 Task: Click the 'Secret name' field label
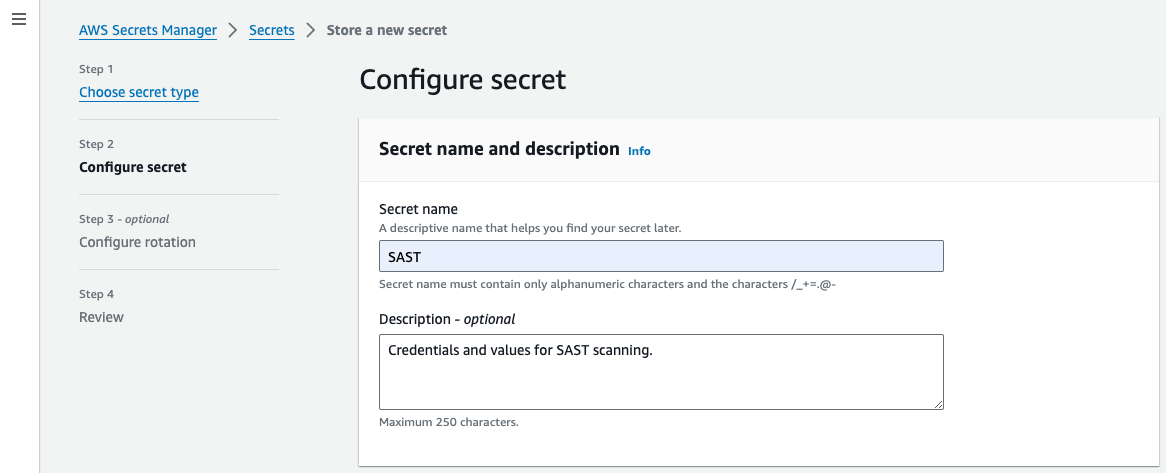pyautogui.click(x=419, y=209)
